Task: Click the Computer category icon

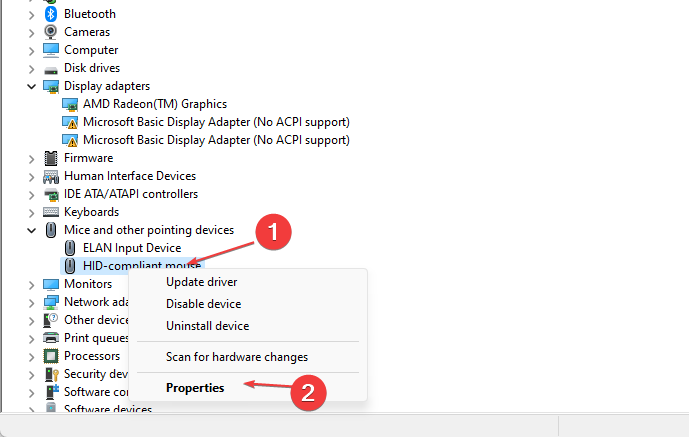Action: pos(51,50)
